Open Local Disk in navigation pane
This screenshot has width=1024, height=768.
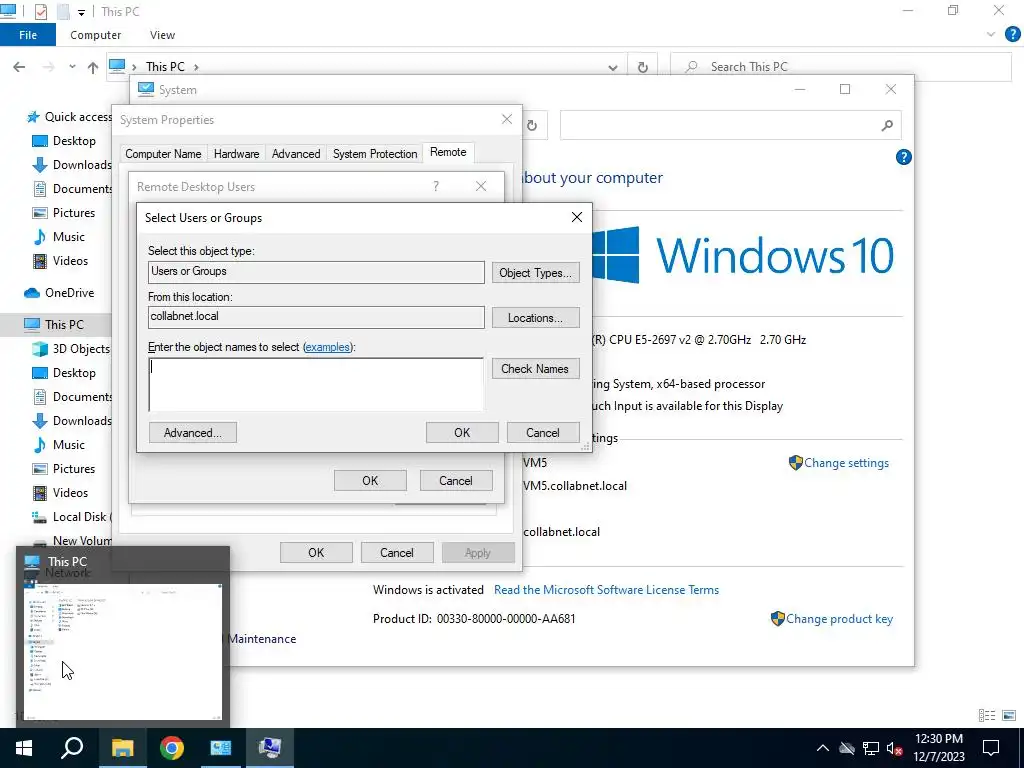pos(72,517)
